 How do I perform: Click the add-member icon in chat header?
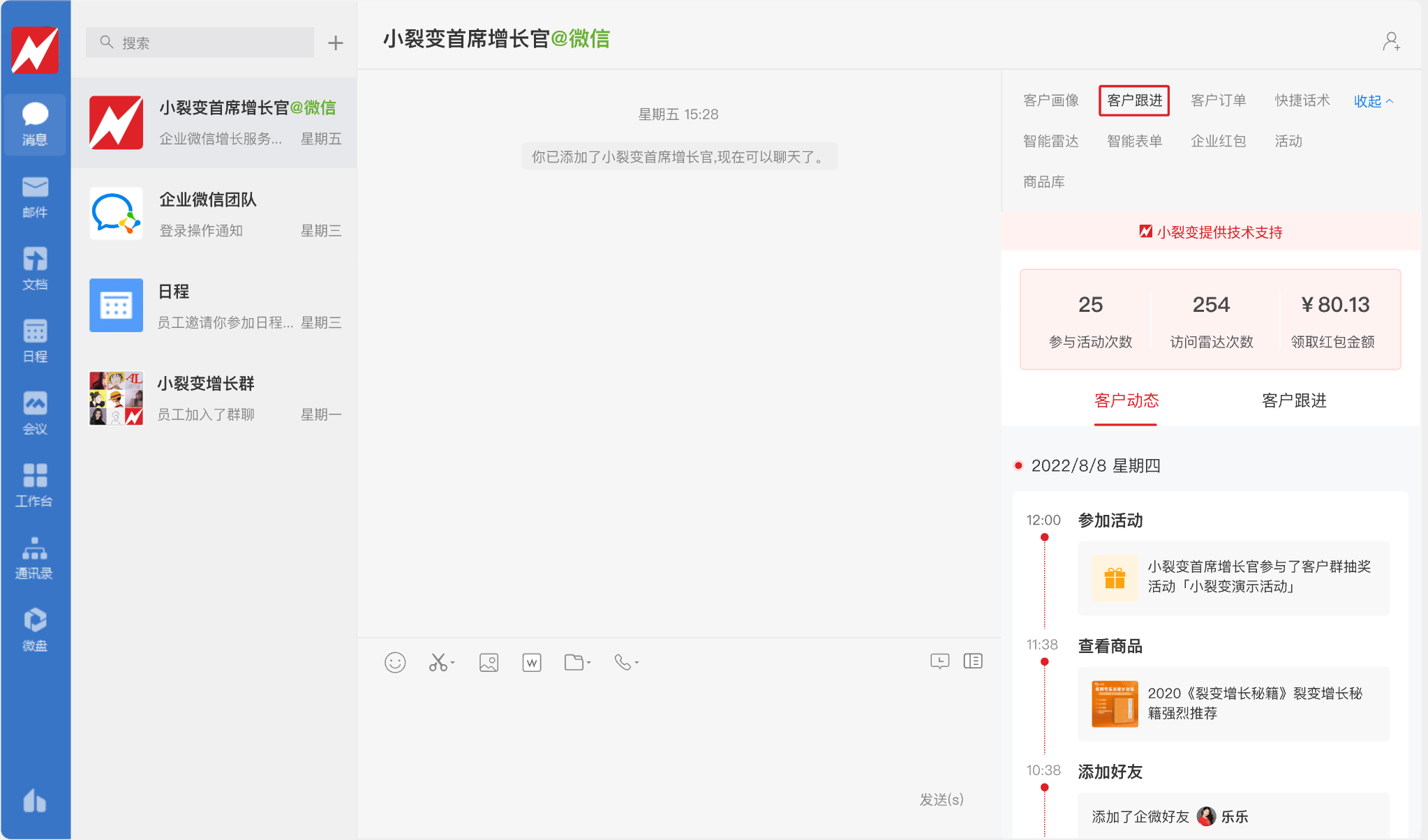[1391, 42]
